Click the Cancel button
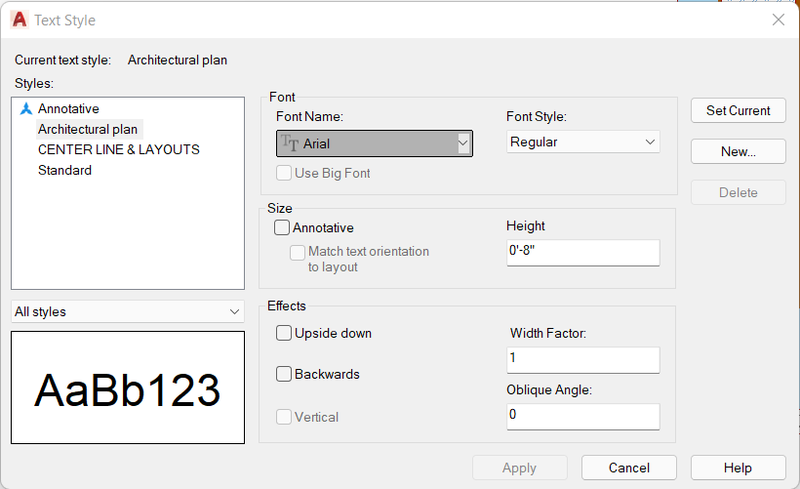The height and width of the screenshot is (489, 800). 629,468
